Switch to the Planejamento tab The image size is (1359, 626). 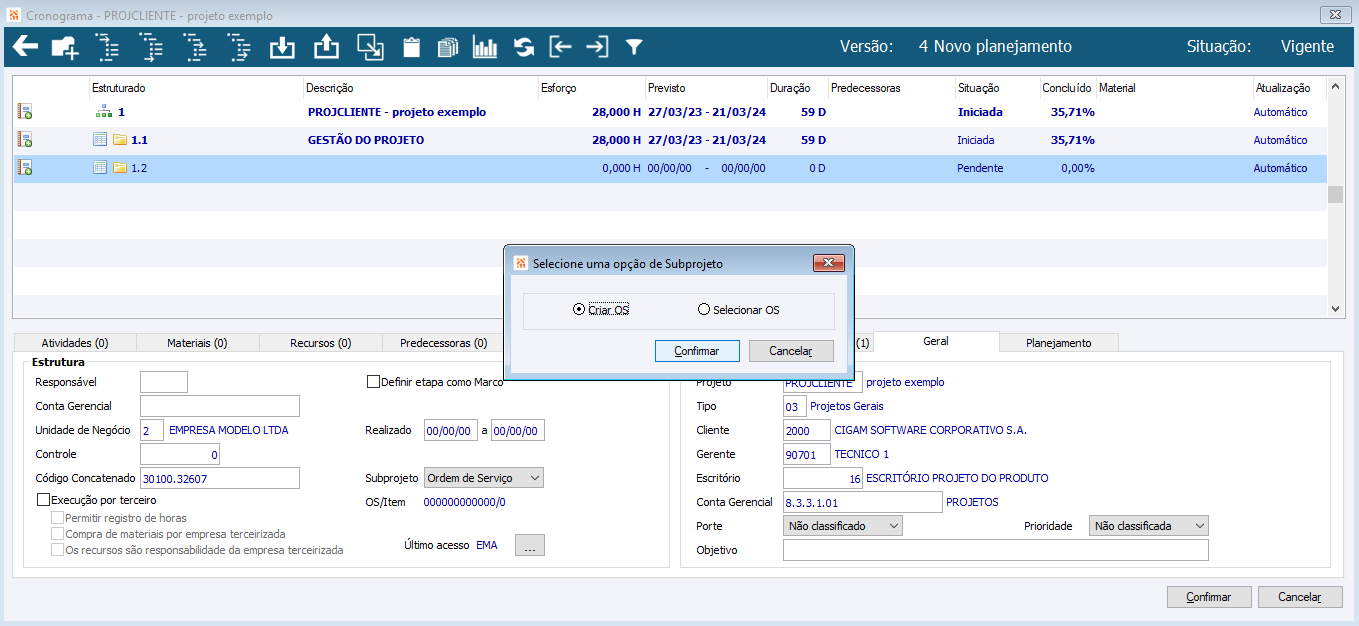point(1058,343)
